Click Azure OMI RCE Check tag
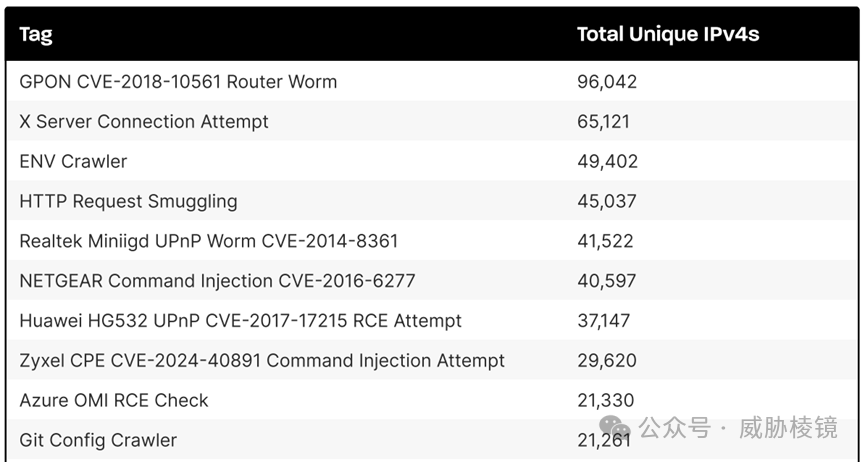 pyautogui.click(x=114, y=400)
